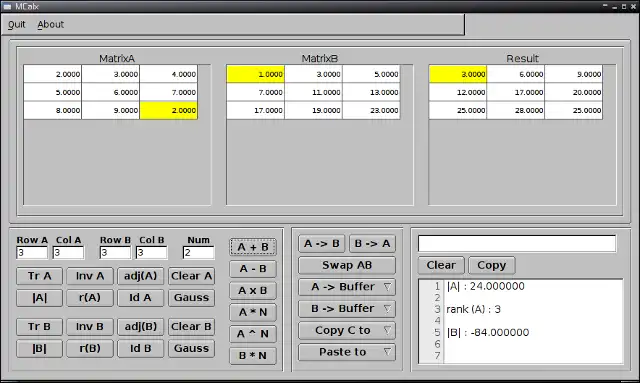
Task: Expand the B -> Buffer dropdown
Action: pos(347,309)
